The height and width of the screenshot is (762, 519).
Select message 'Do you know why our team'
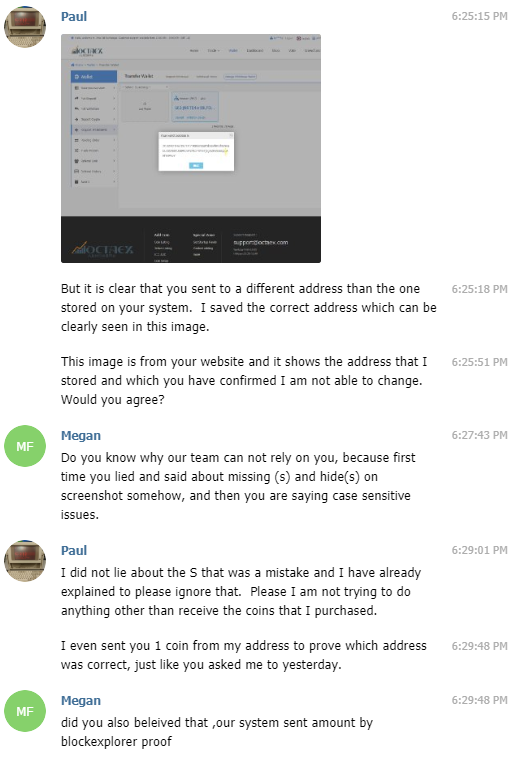[238, 486]
